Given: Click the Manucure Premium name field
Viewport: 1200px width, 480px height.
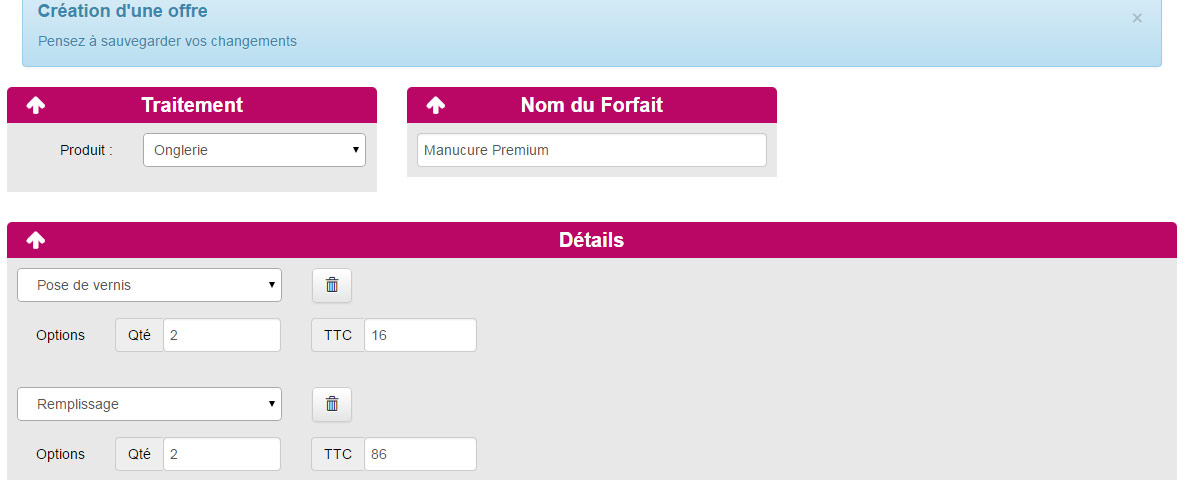Looking at the screenshot, I should (592, 150).
